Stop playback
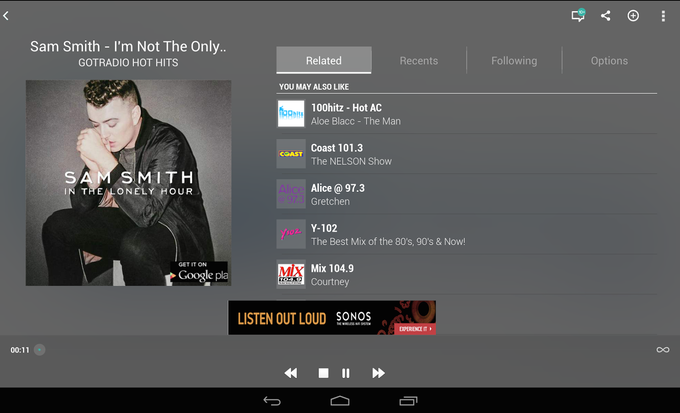This screenshot has width=680, height=413. pos(323,373)
